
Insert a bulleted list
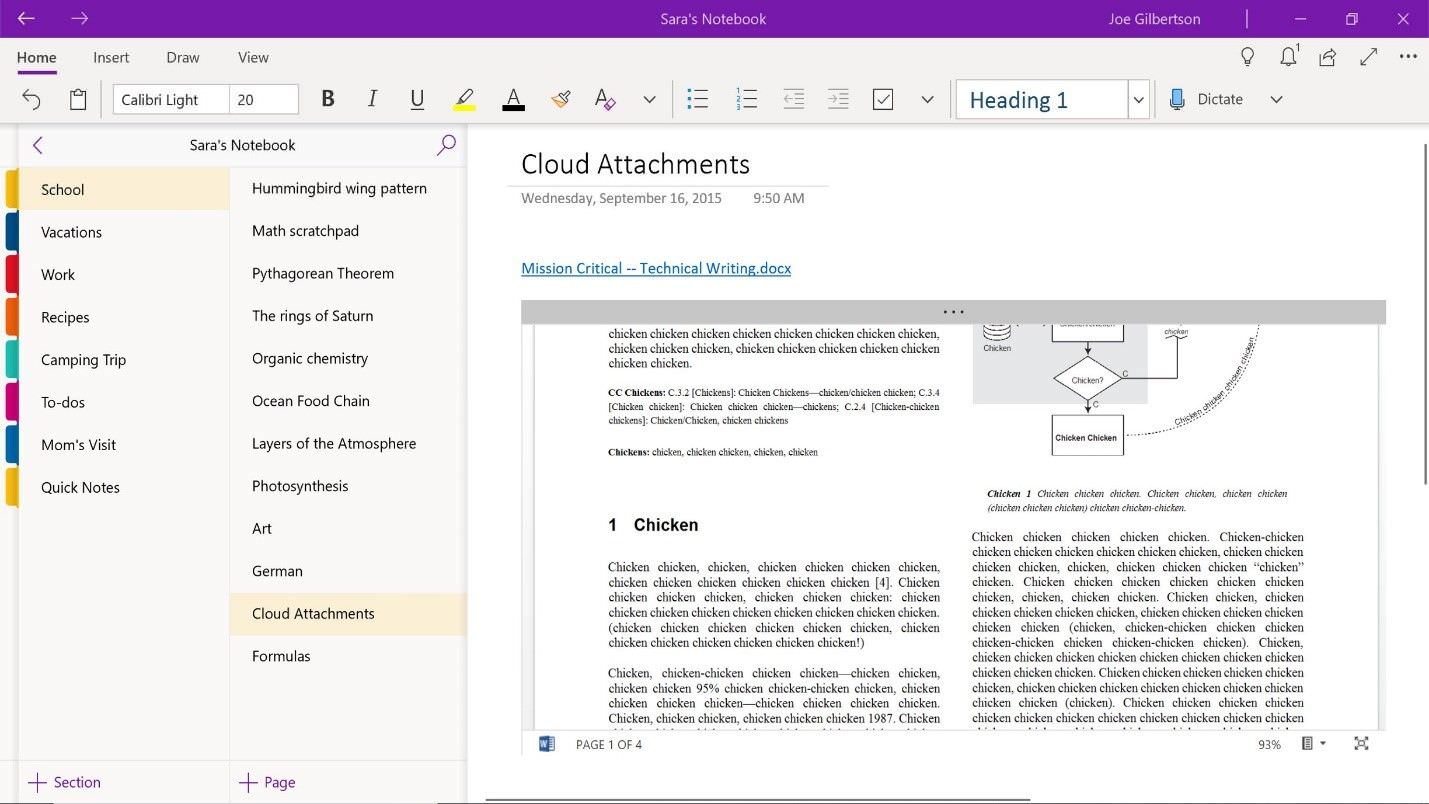[x=698, y=99]
